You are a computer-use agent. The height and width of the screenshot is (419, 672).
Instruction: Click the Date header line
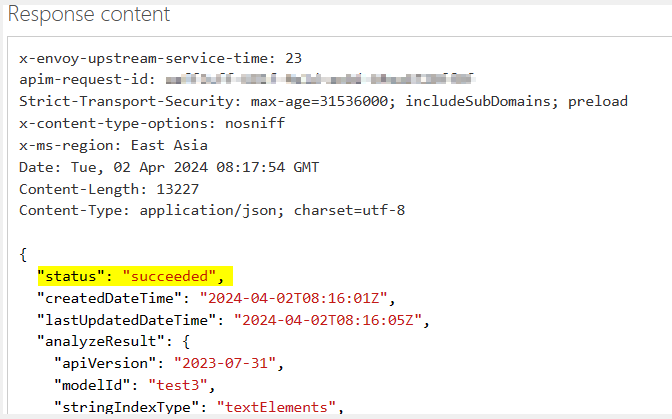pos(169,167)
